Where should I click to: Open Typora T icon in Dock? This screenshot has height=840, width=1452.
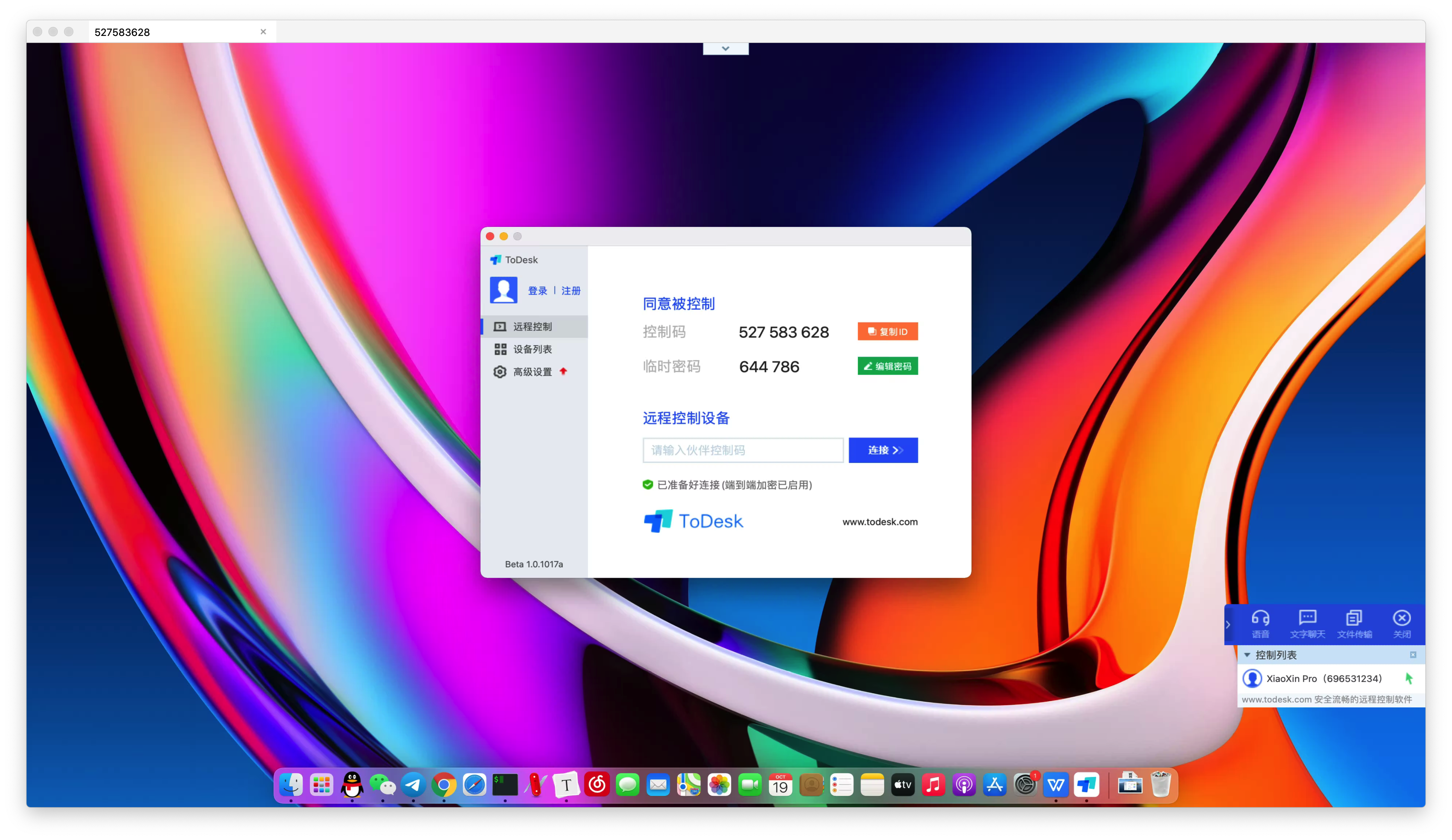point(566,784)
